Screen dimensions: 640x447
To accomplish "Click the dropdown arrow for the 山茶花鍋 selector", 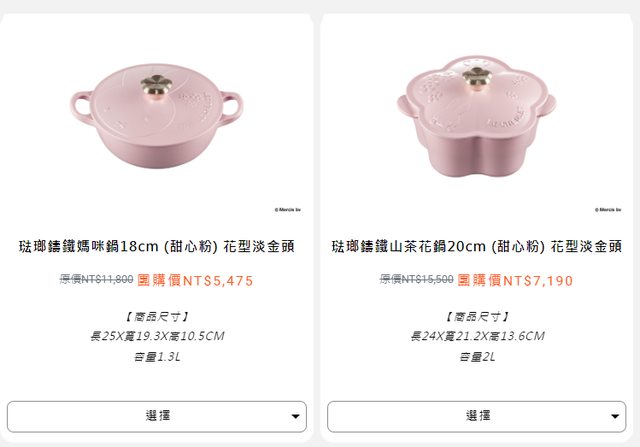I will coord(615,416).
